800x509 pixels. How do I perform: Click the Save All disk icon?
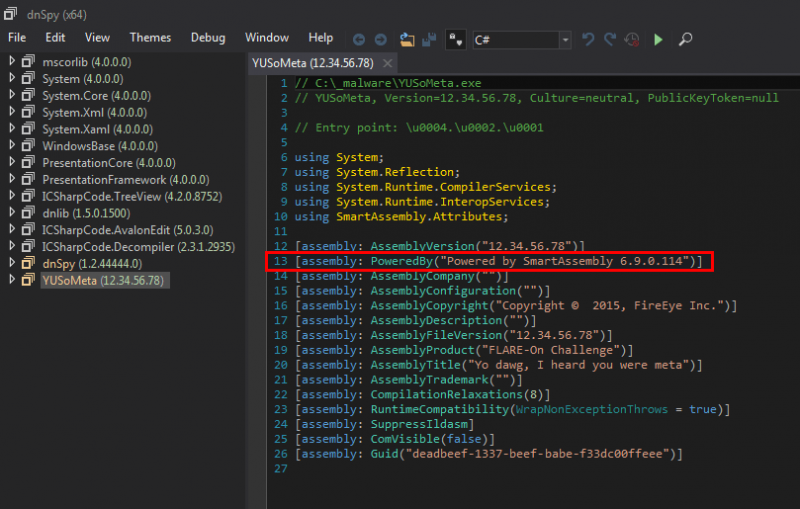pyautogui.click(x=429, y=39)
